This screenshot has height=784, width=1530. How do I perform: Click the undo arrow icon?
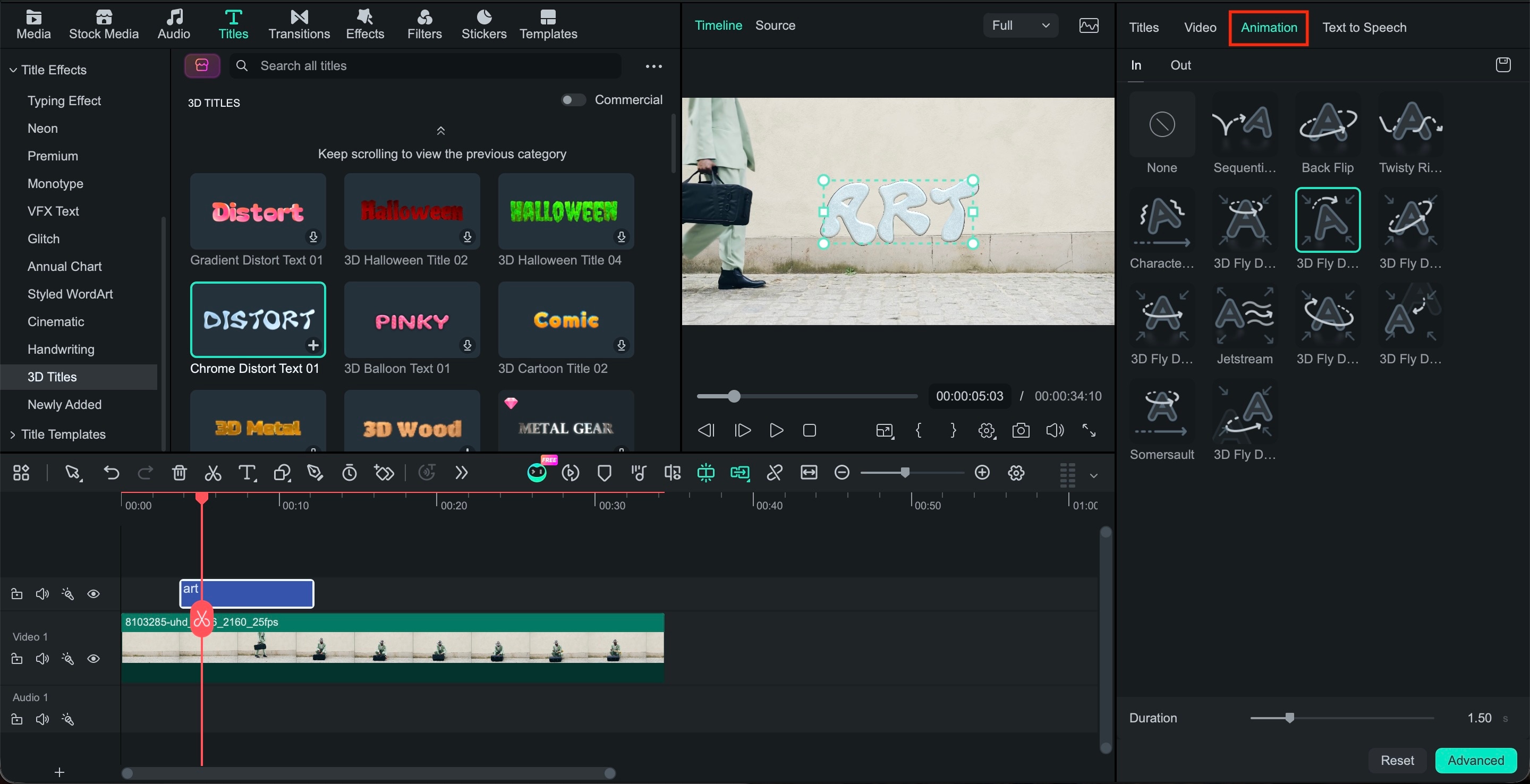(x=111, y=473)
